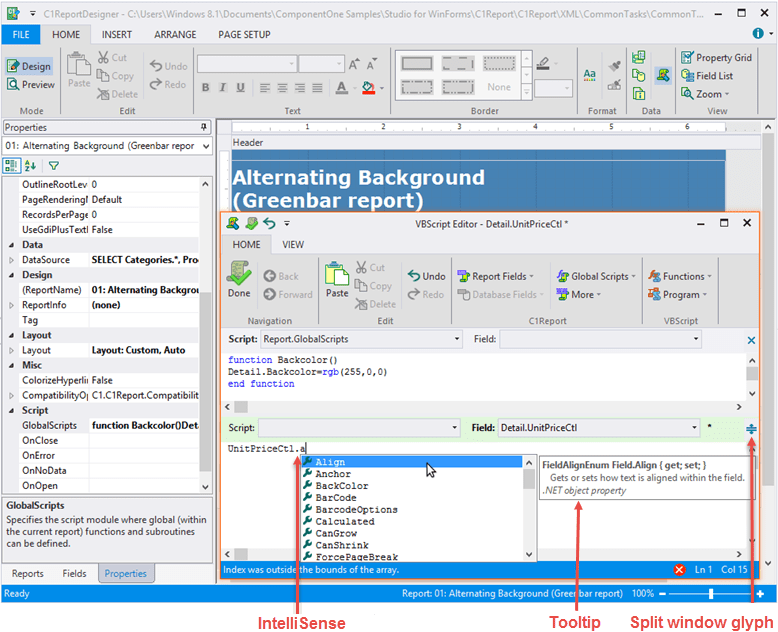Select the solid border style
The image size is (778, 632).
(417, 63)
